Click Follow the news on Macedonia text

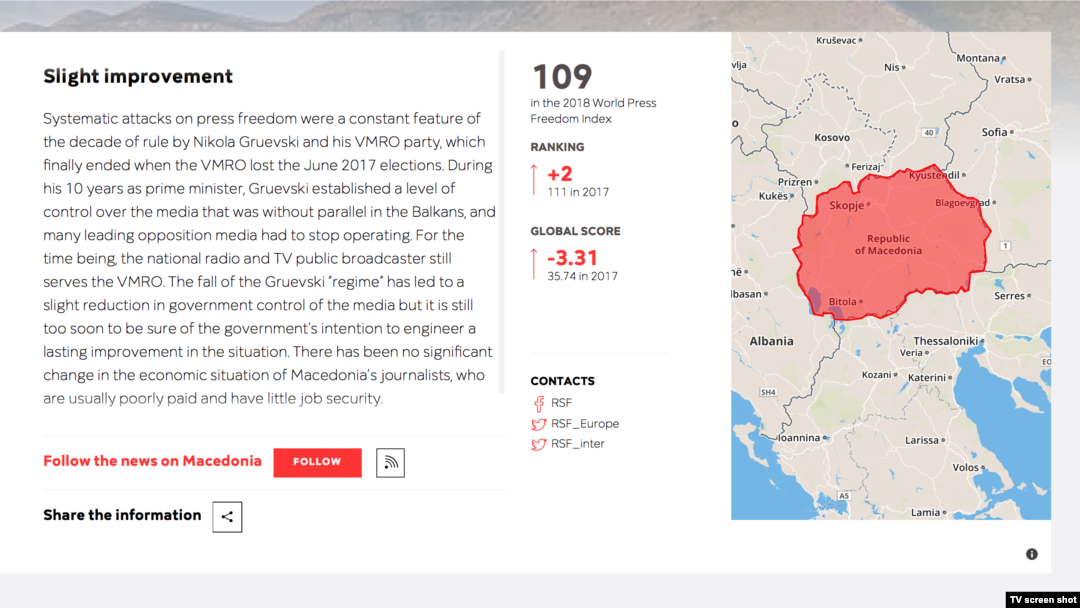click(152, 461)
